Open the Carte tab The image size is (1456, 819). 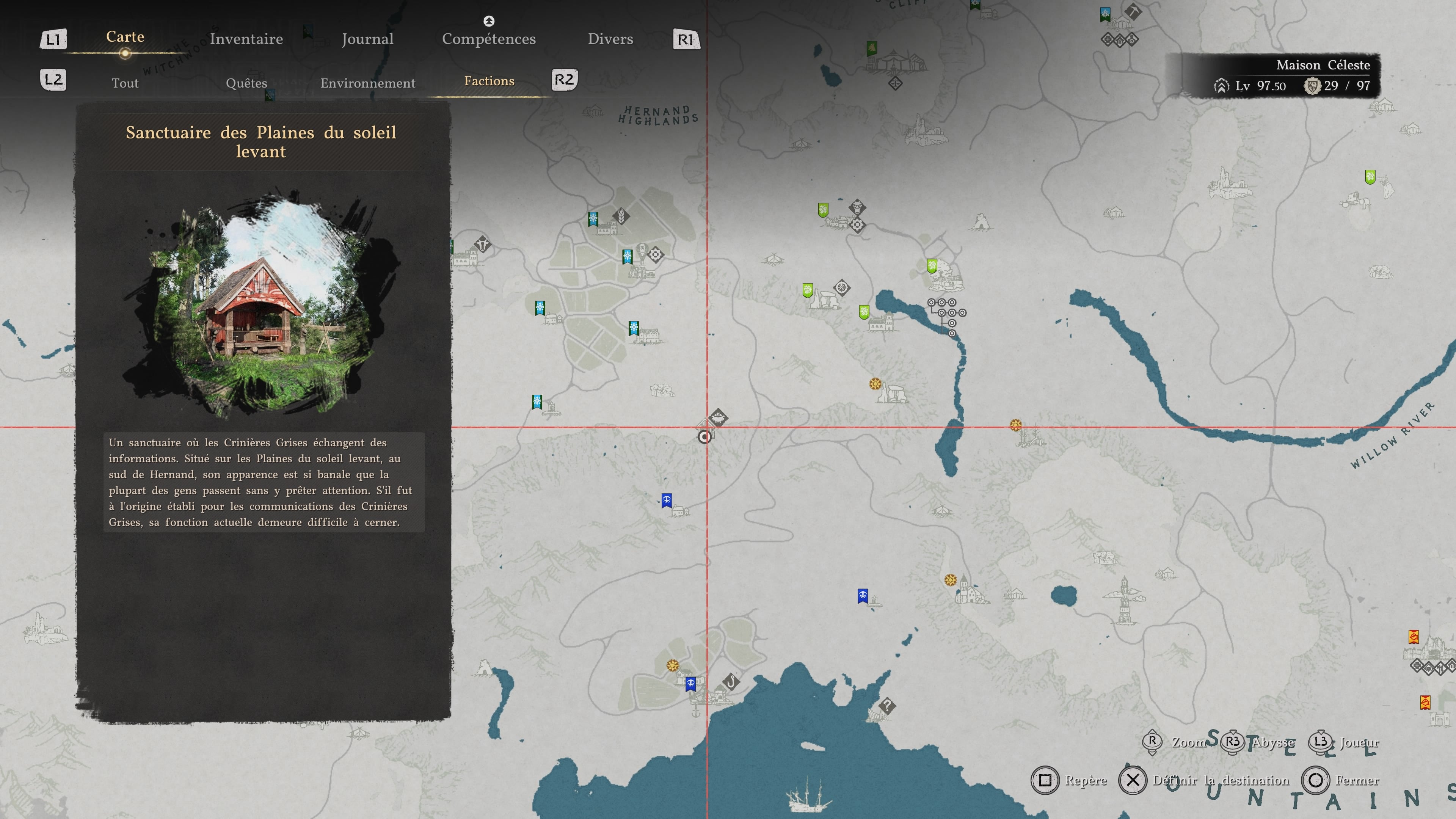tap(125, 37)
